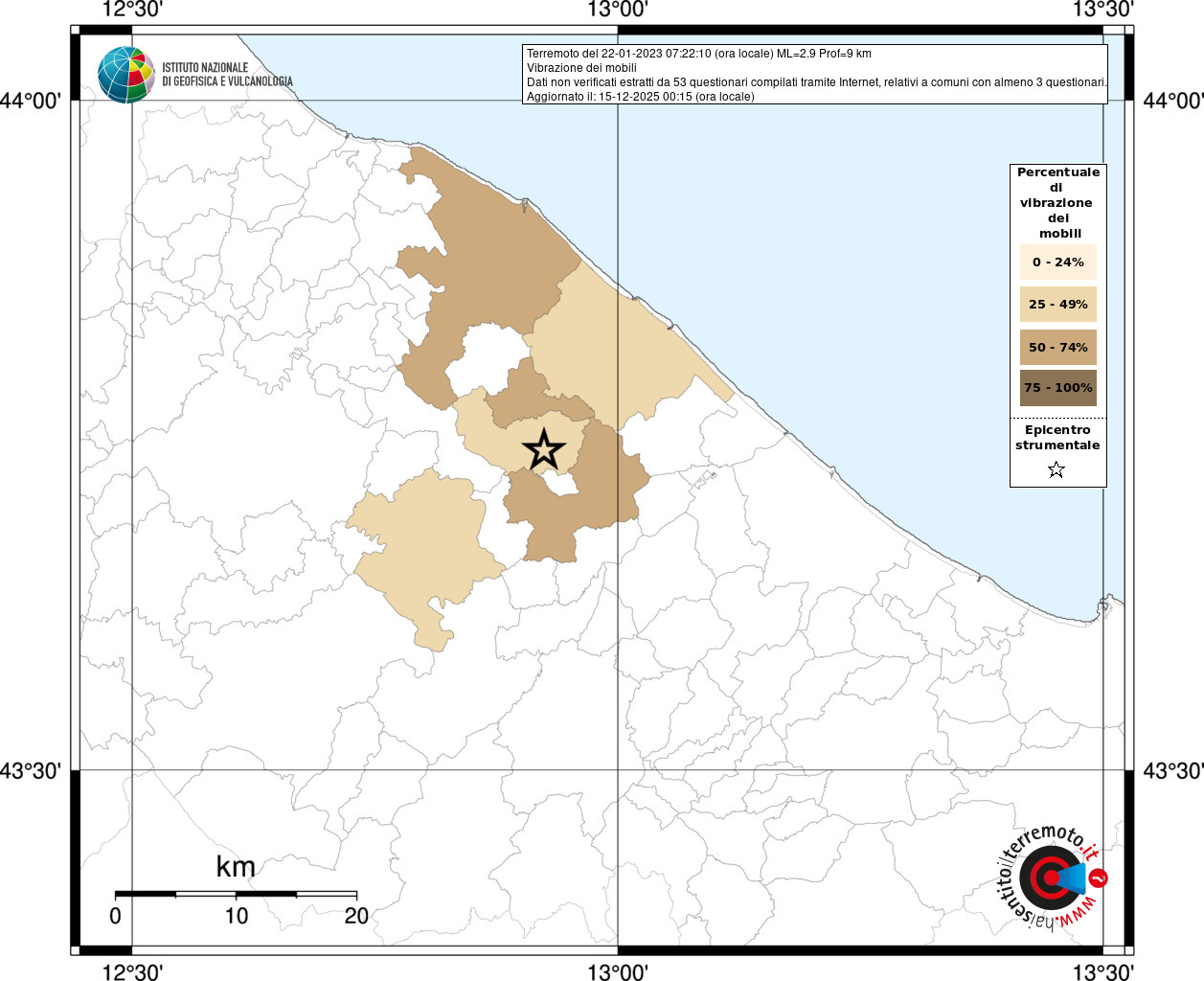
Task: Click the Istituto Nazionale di Geofisica text
Action: pyautogui.click(x=227, y=75)
